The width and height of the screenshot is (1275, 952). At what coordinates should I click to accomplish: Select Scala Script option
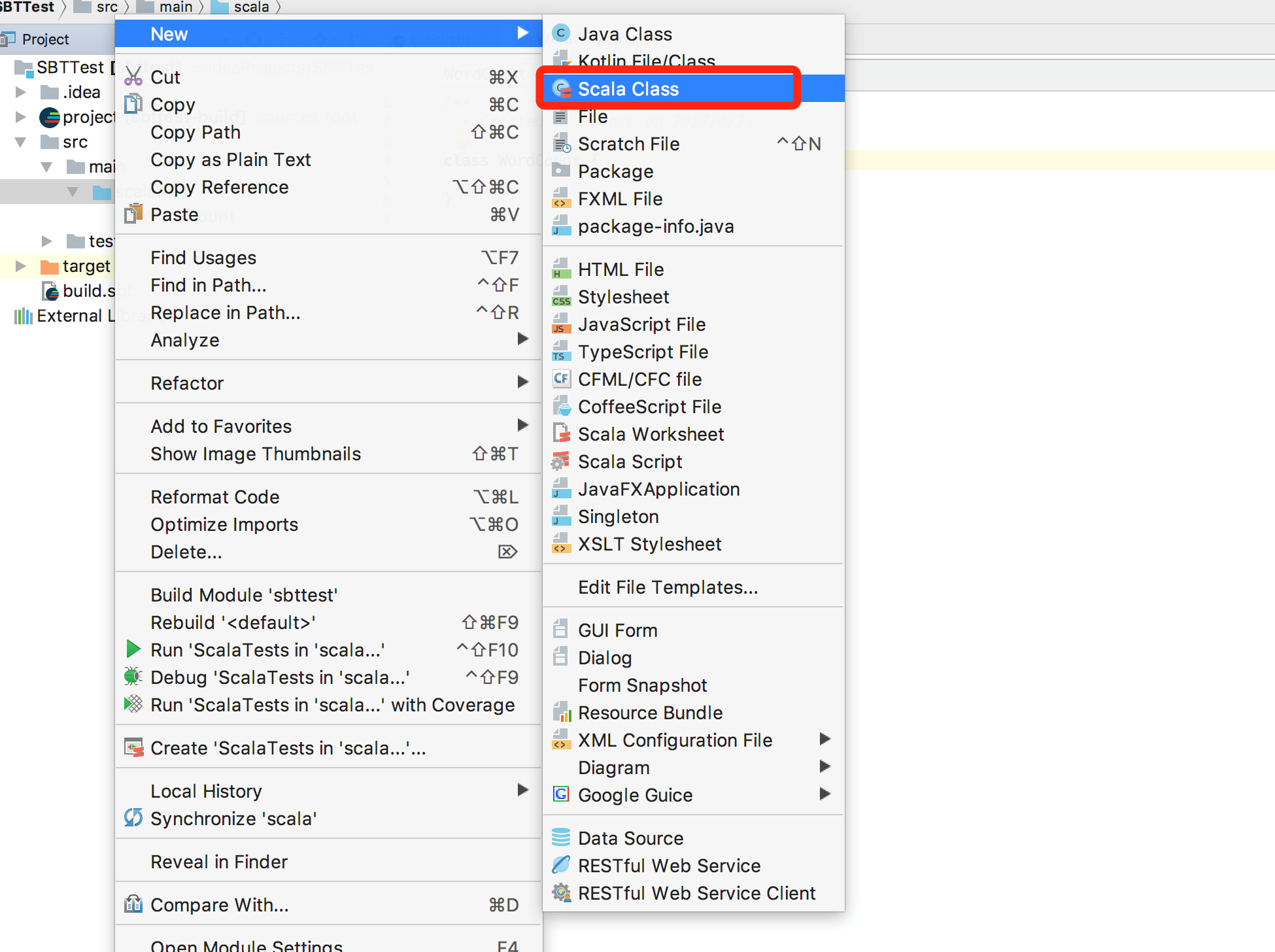point(629,461)
